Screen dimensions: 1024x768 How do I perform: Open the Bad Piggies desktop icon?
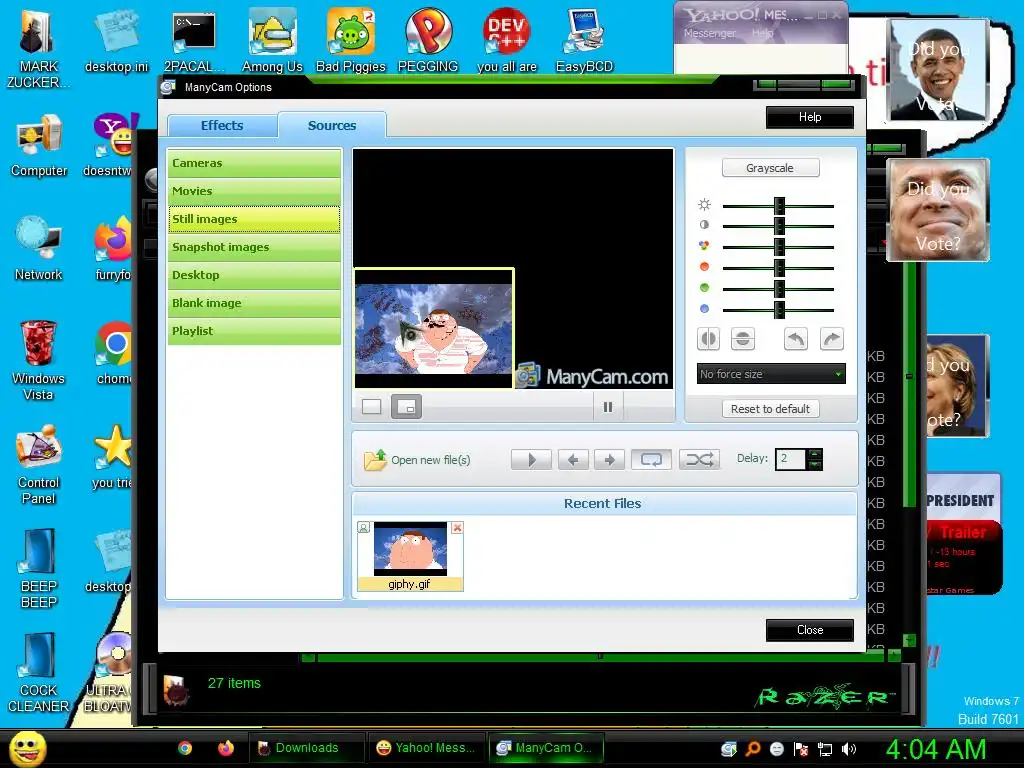tap(351, 42)
